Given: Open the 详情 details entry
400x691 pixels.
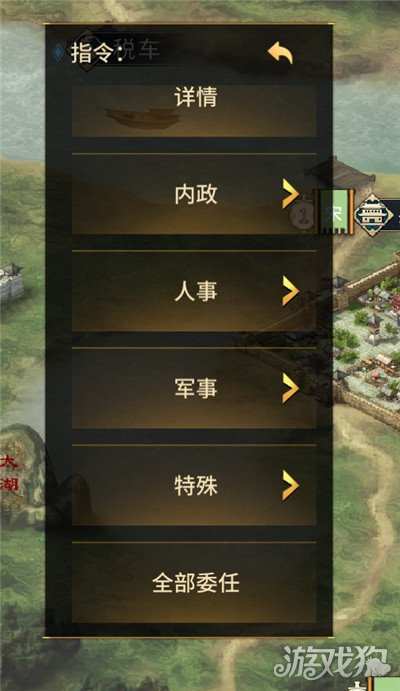Looking at the screenshot, I should pos(194,110).
